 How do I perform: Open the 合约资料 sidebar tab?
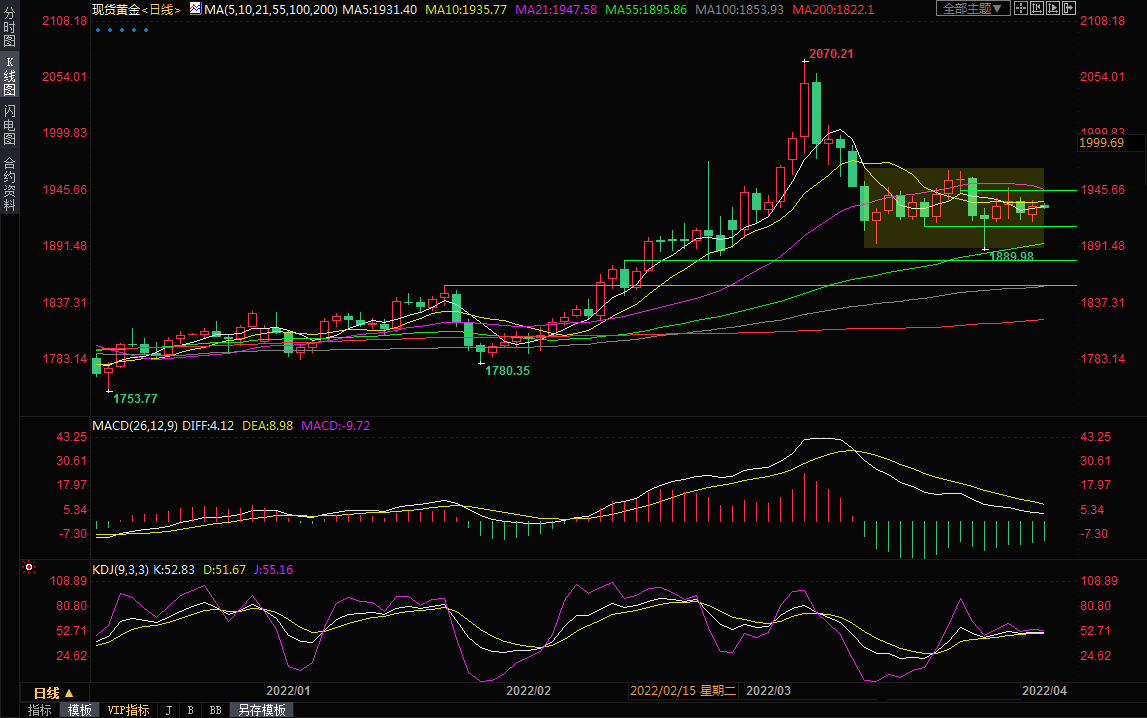click(x=9, y=183)
